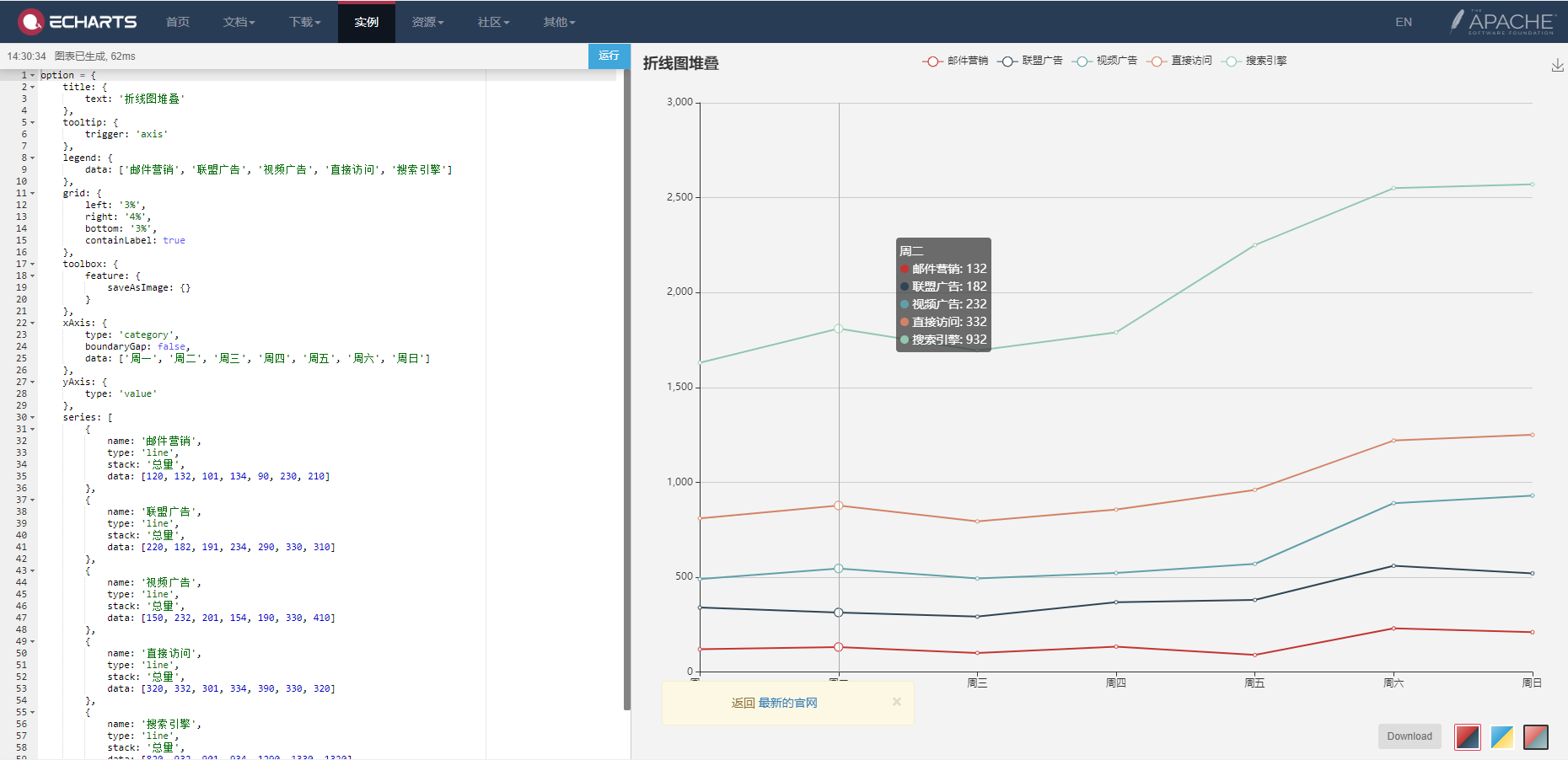Collapse the series array fold on line 30
This screenshot has width=1568, height=760.
click(x=33, y=417)
